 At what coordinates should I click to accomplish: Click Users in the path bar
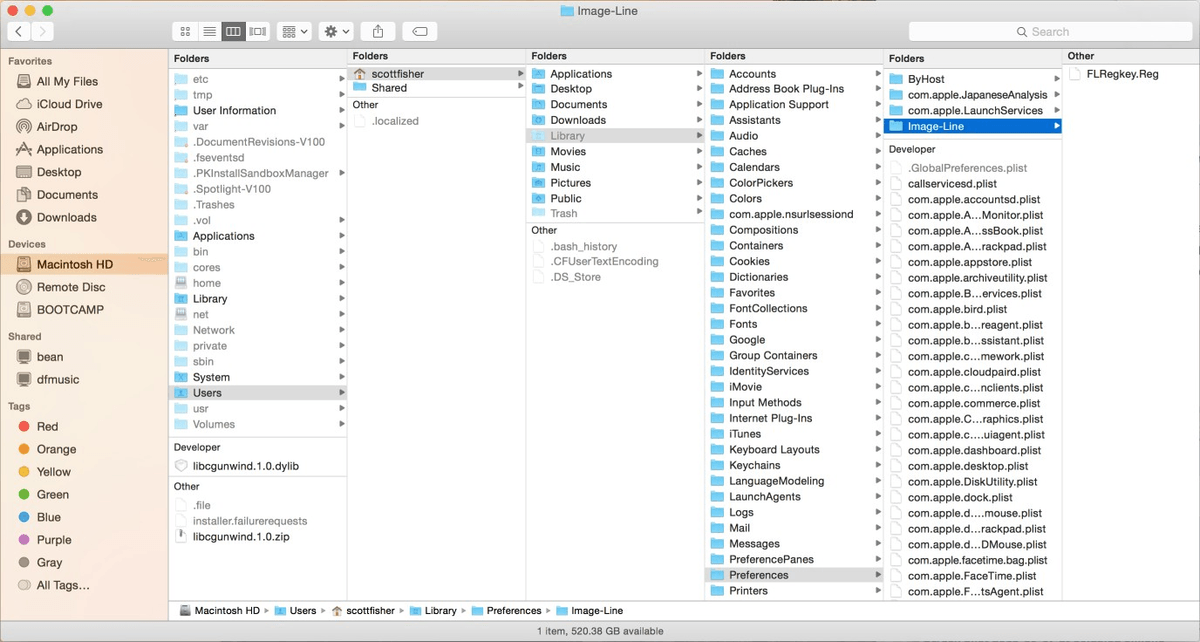coord(295,611)
